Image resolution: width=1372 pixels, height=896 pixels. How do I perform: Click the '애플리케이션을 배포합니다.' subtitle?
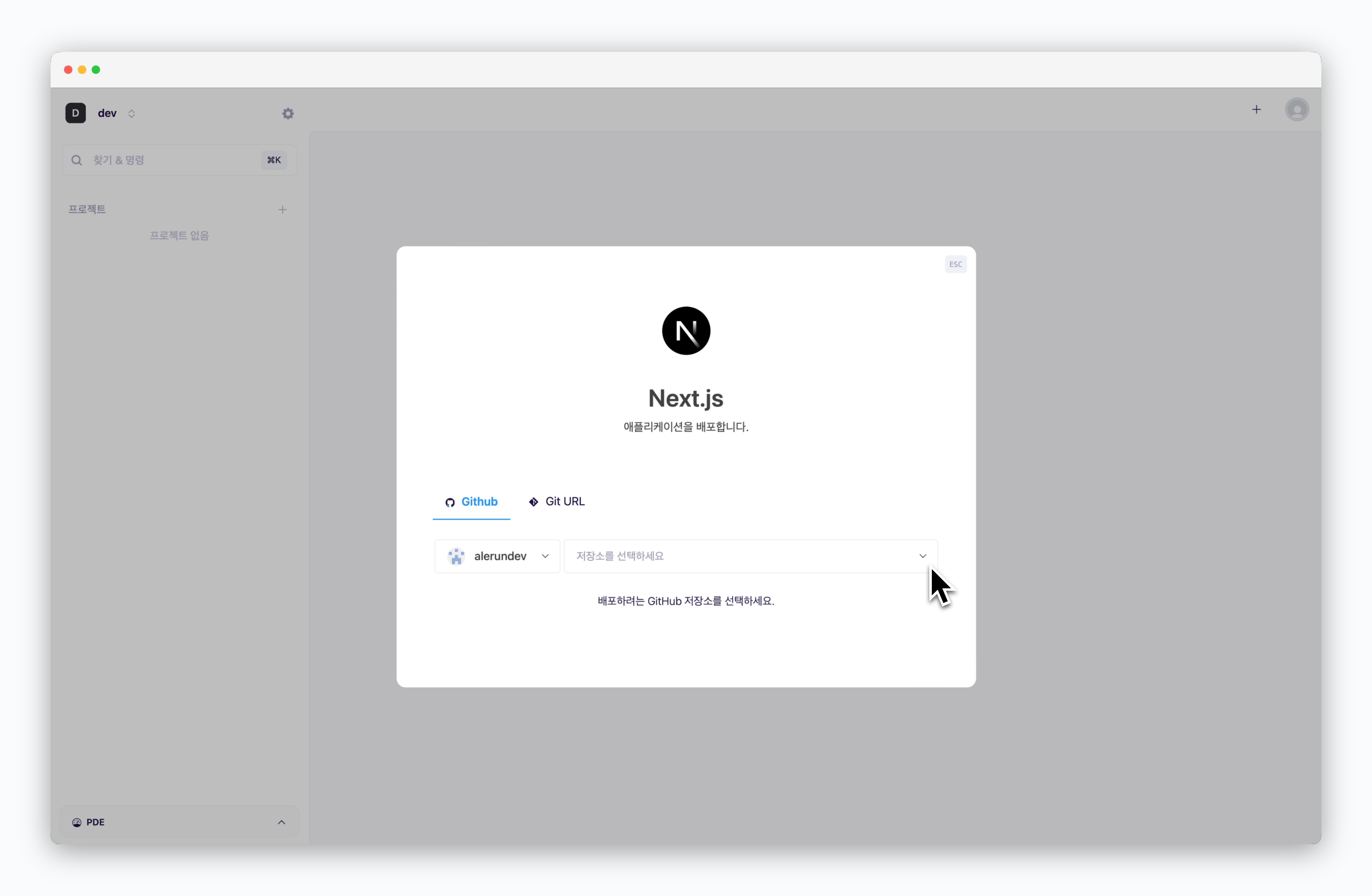(x=686, y=427)
